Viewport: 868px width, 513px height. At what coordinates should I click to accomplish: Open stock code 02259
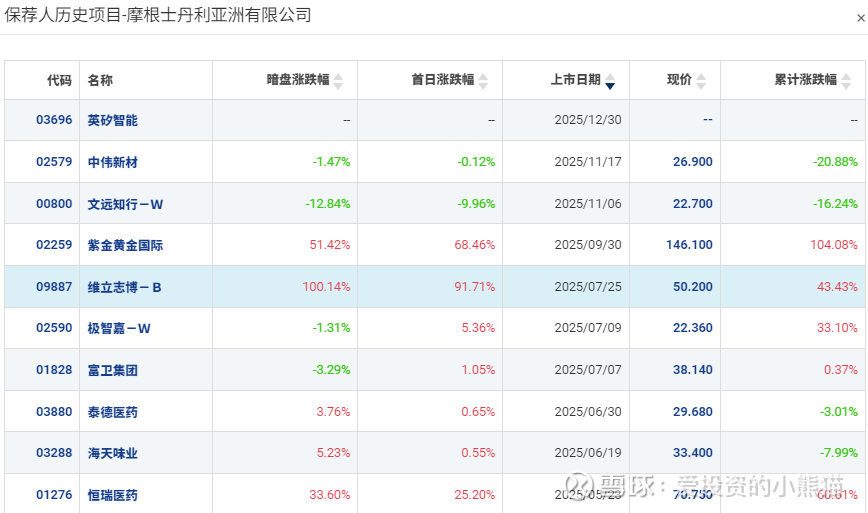[54, 245]
